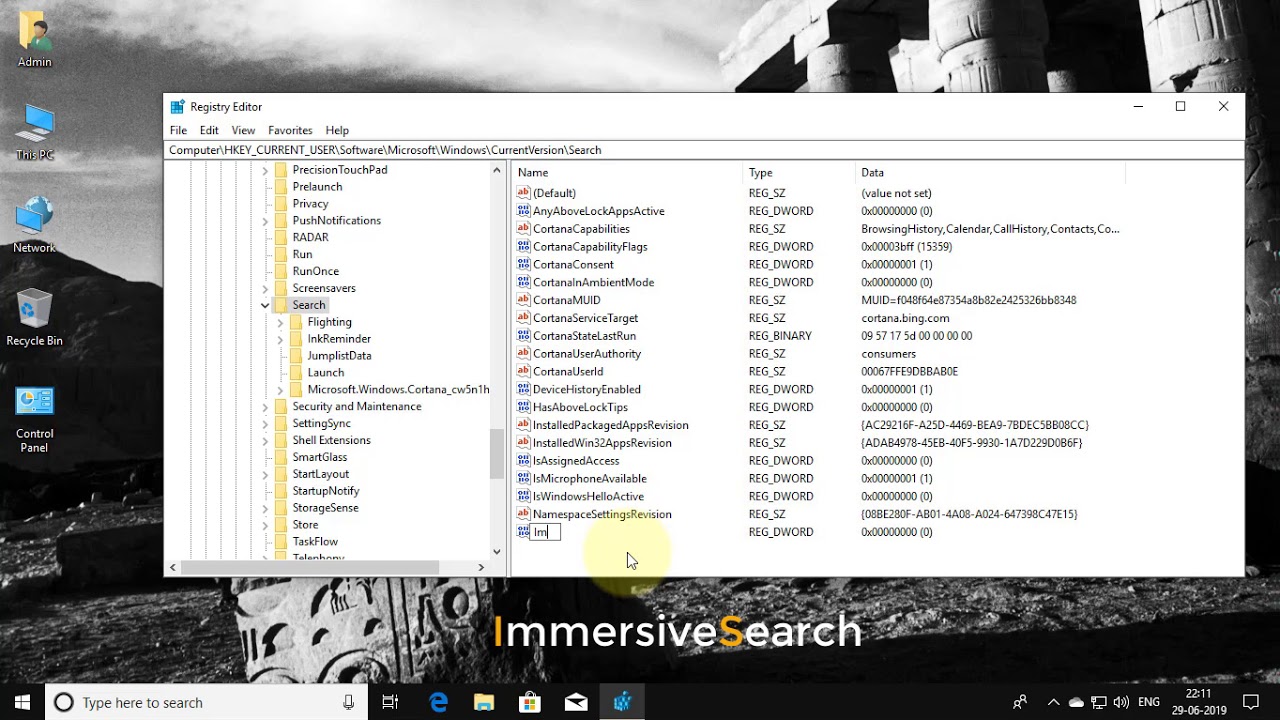Click the Registry Editor title bar icon
This screenshot has width=1280, height=720.
click(177, 107)
